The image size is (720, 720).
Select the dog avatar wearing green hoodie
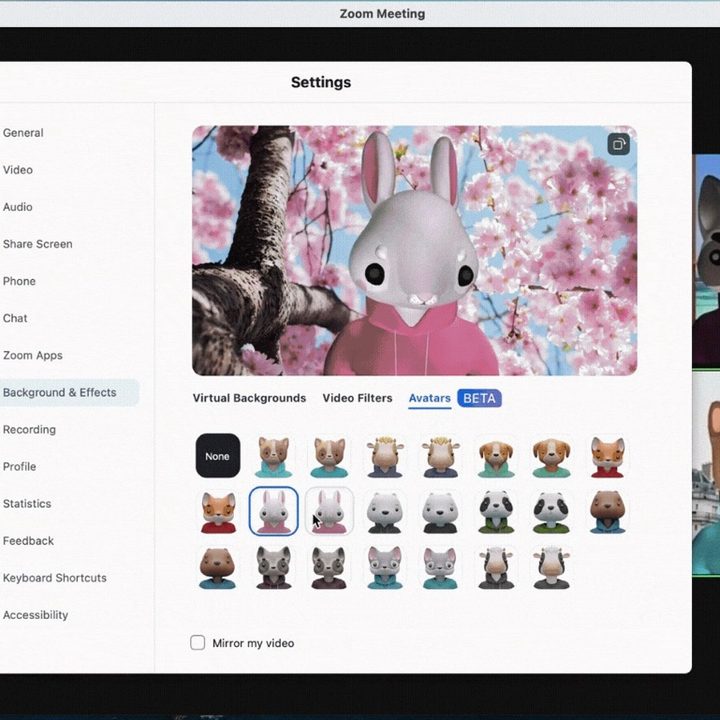pos(496,456)
